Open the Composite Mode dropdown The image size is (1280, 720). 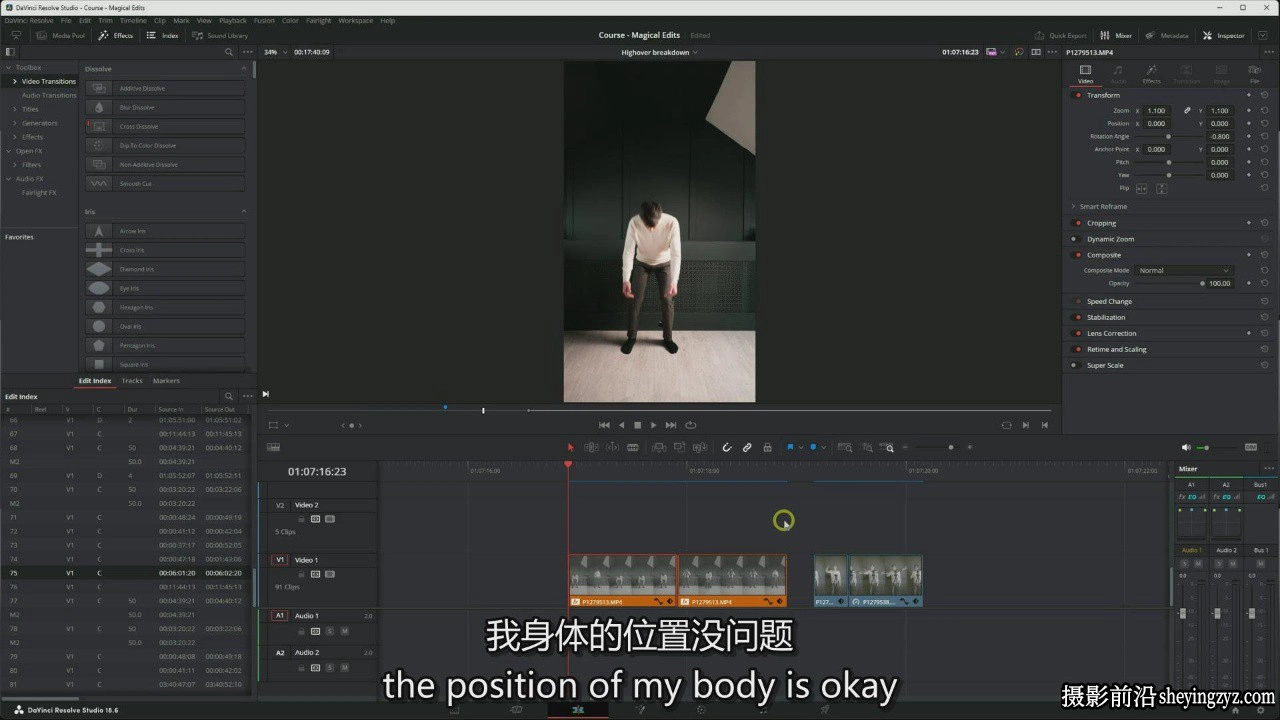1184,270
